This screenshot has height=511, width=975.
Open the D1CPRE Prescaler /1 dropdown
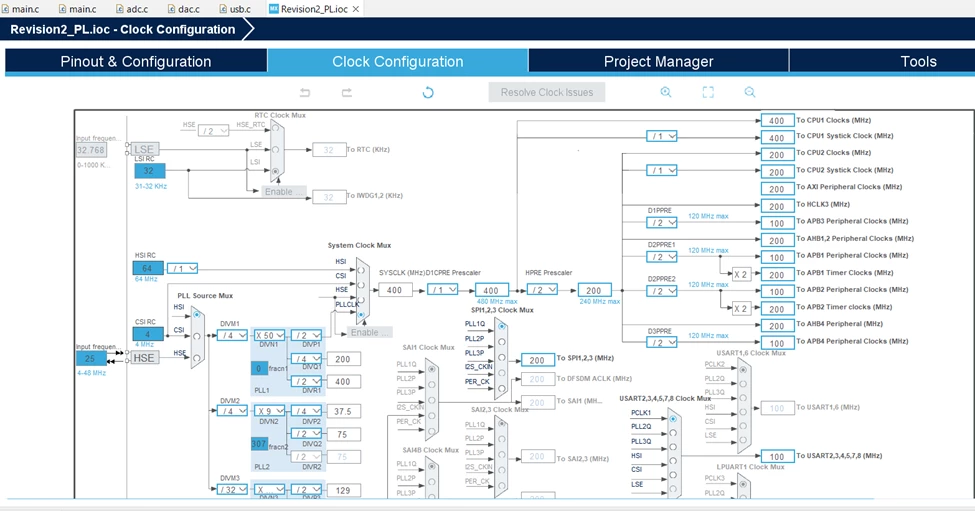click(x=442, y=290)
